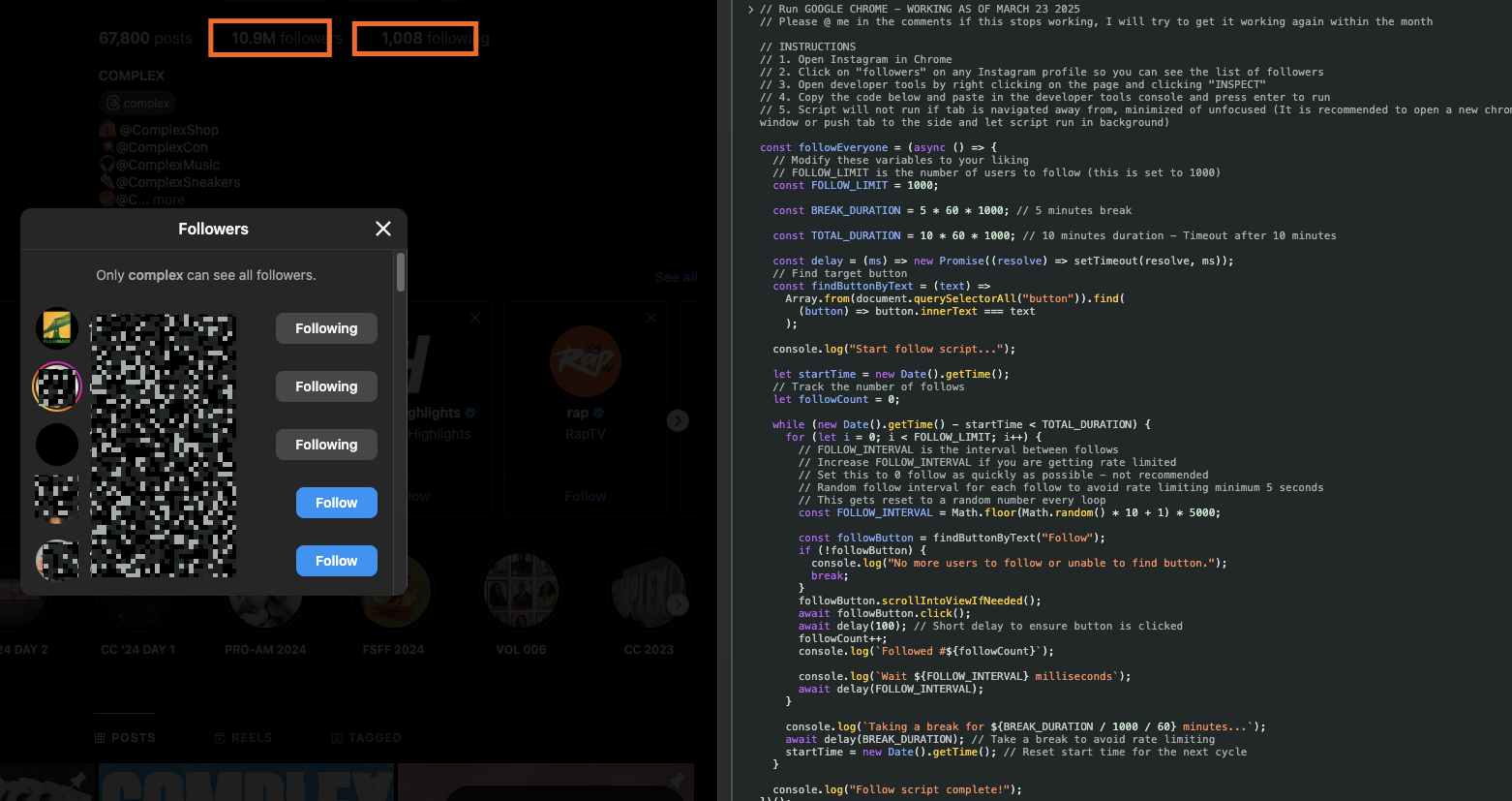Viewport: 1512px width, 801px height.
Task: Open the second follower's story ring avatar
Action: 57,386
